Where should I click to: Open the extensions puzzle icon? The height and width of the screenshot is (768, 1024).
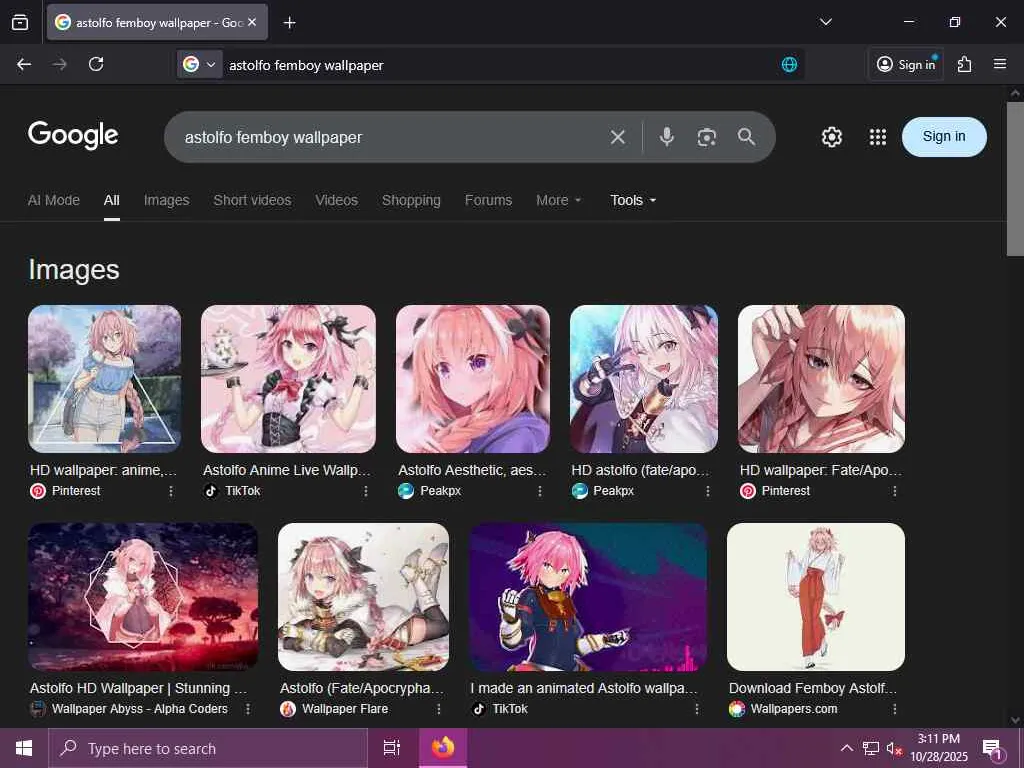(965, 64)
